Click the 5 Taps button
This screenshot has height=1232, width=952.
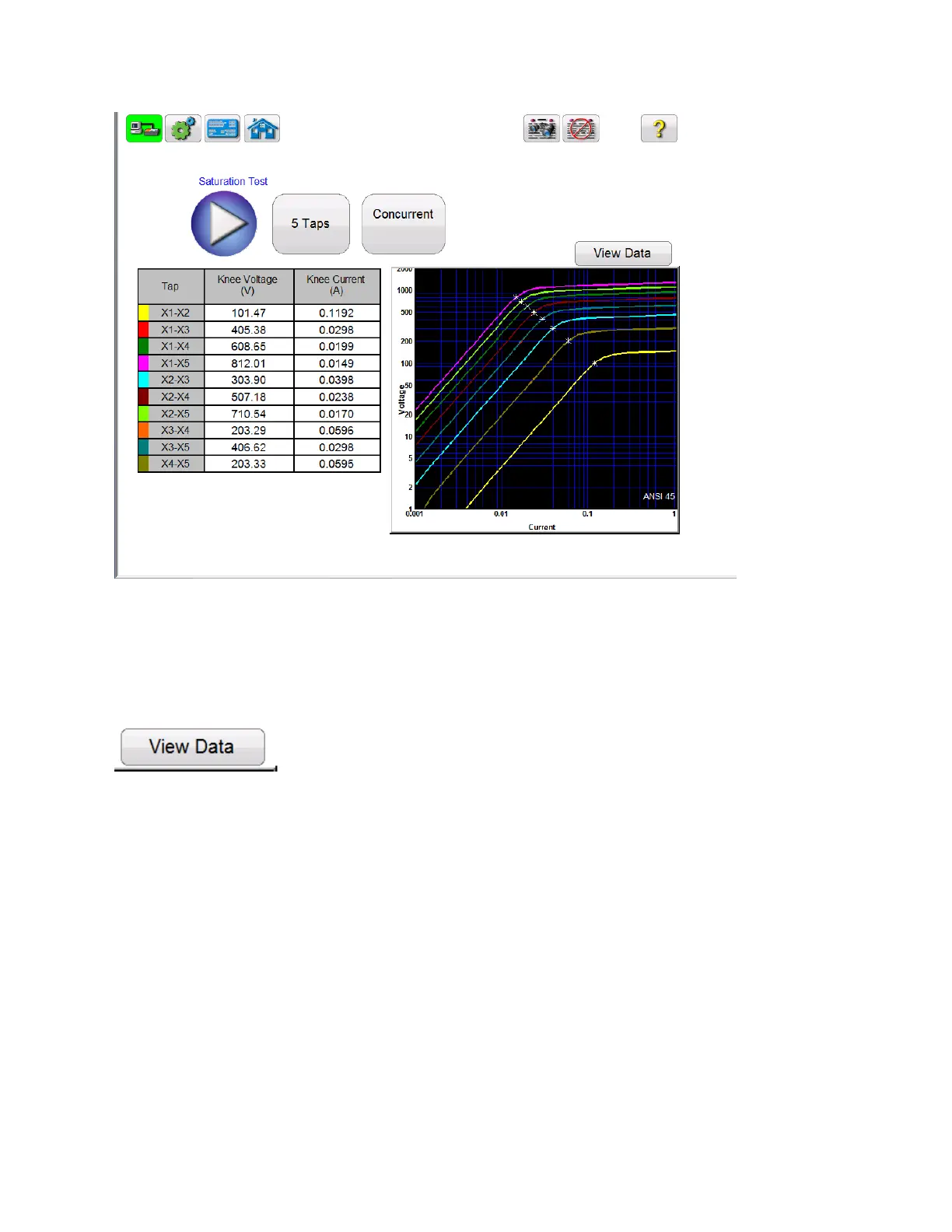[310, 224]
